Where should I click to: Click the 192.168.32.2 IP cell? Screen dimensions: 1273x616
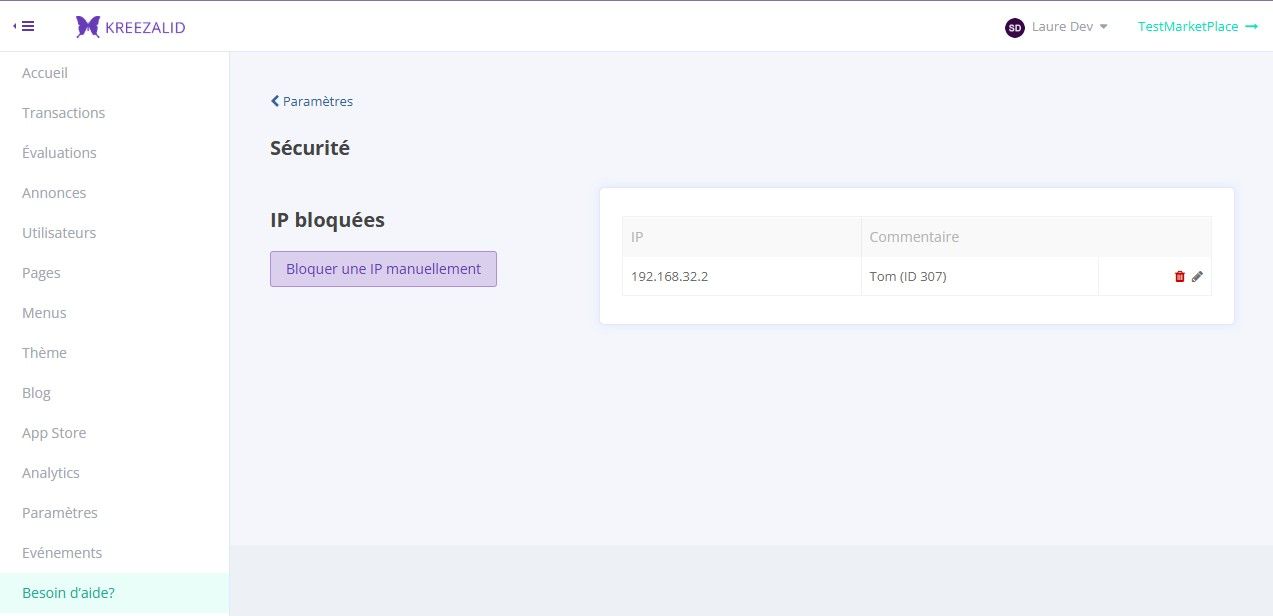point(741,277)
